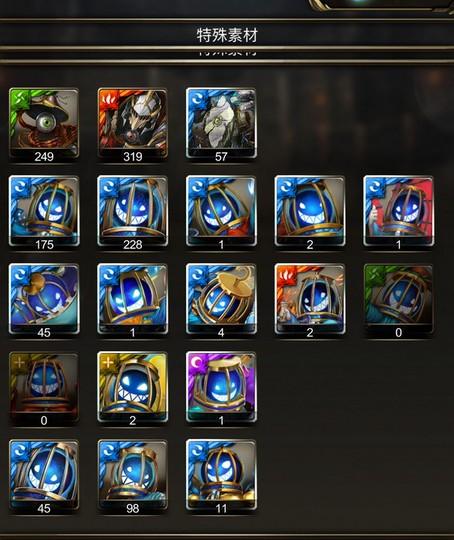
Task: Choose the water rock material with 57
Action: [221, 124]
